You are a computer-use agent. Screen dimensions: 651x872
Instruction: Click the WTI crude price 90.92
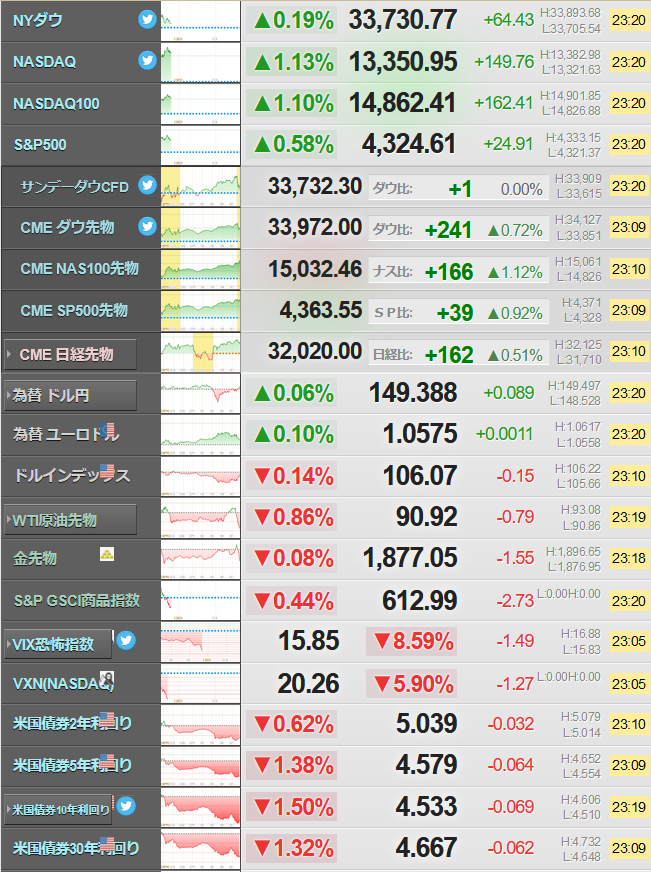[426, 517]
